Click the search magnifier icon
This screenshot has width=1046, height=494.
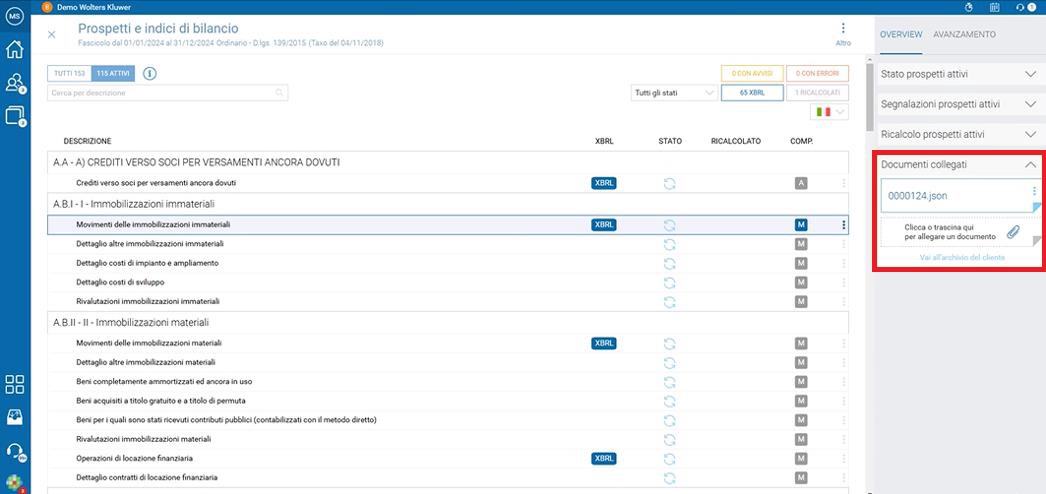(280, 93)
